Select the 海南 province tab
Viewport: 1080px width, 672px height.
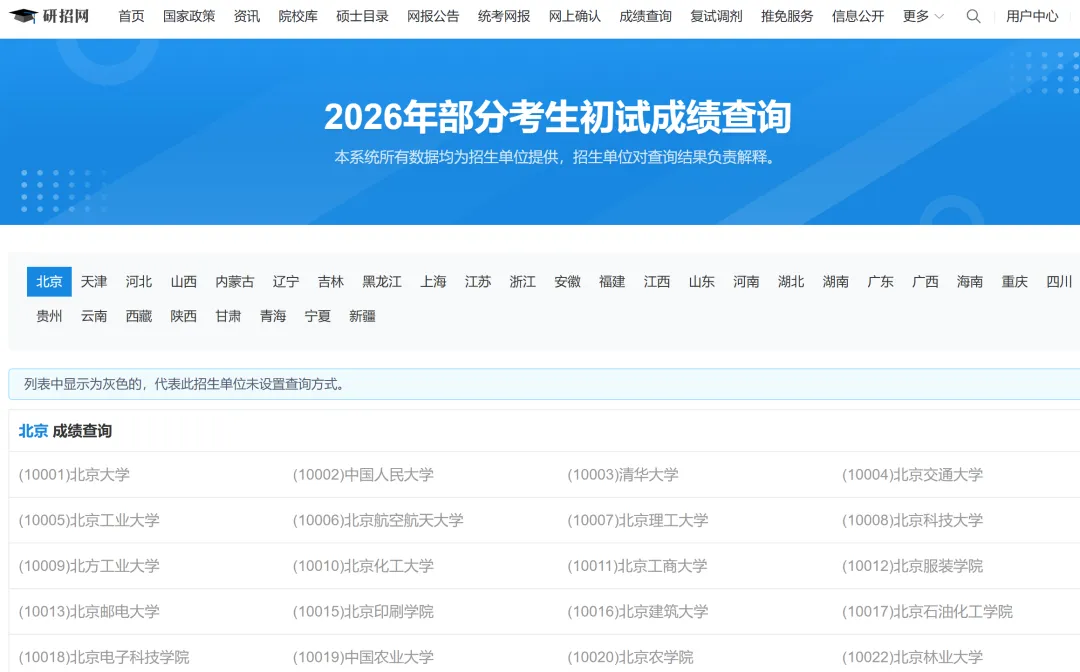970,282
